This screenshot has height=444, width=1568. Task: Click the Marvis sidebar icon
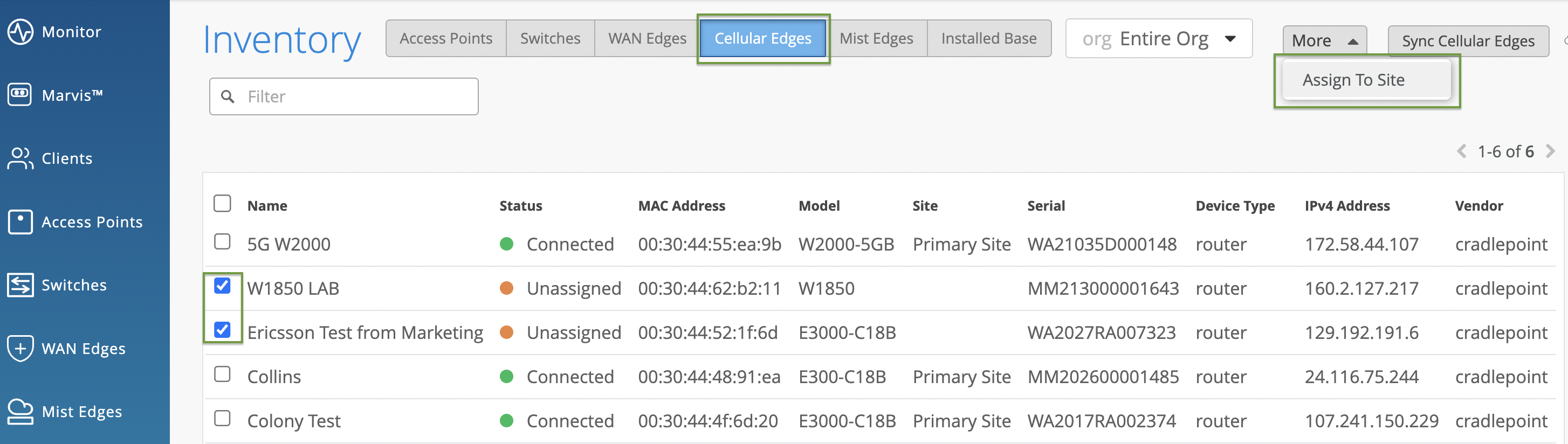click(x=20, y=95)
